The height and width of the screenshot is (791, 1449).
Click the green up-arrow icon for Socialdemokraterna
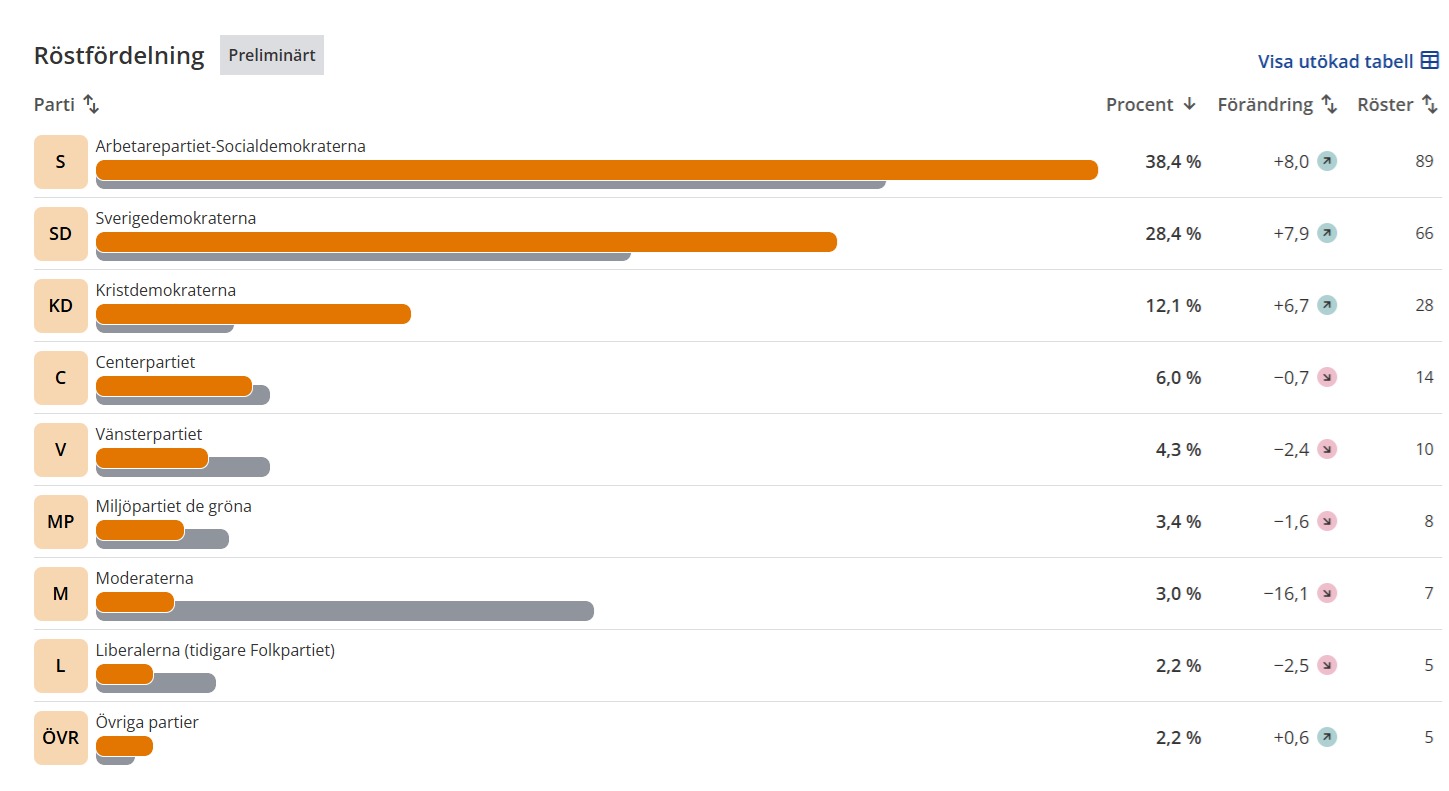pyautogui.click(x=1327, y=161)
